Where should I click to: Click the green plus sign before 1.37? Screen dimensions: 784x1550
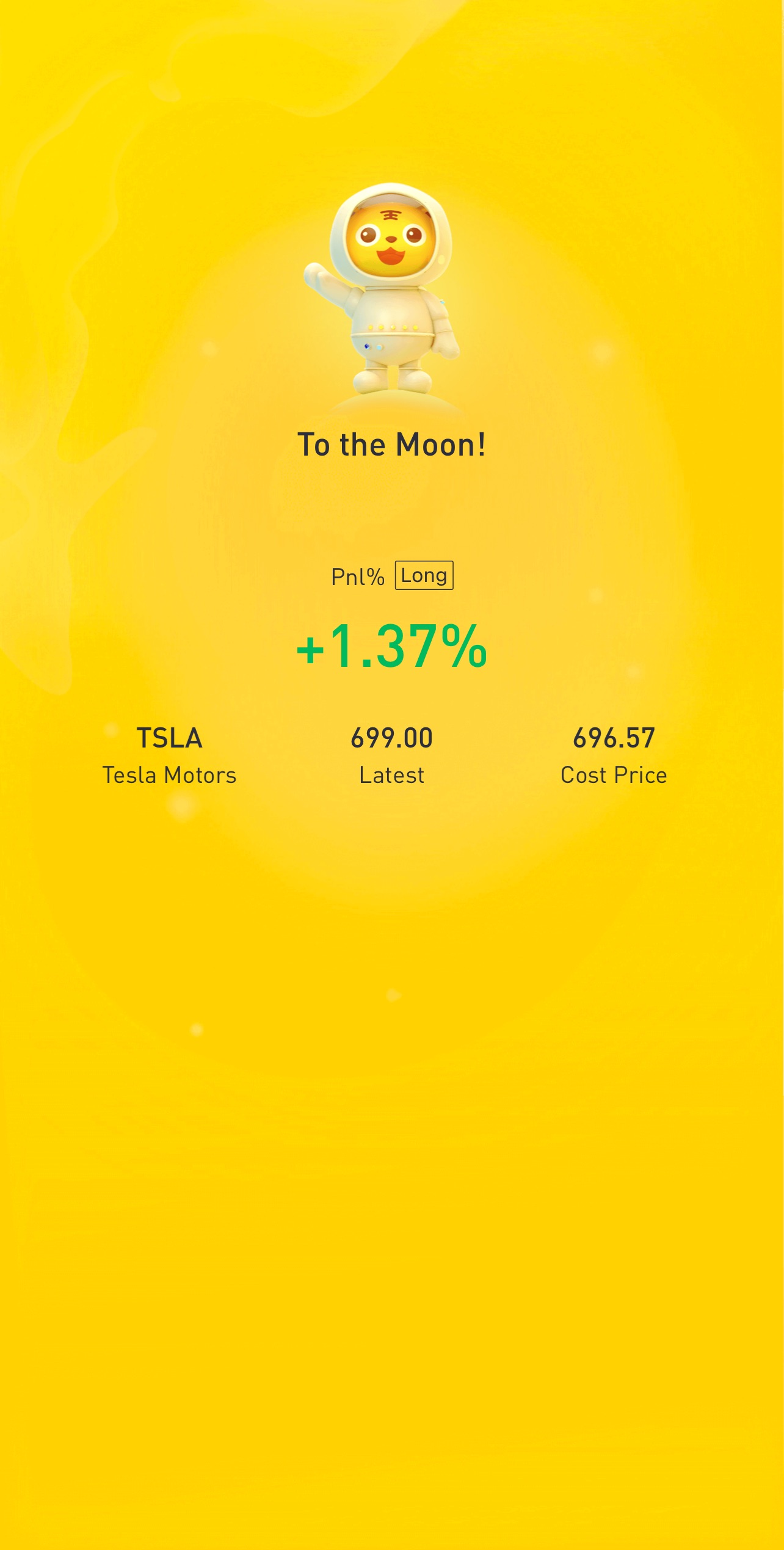pos(310,649)
